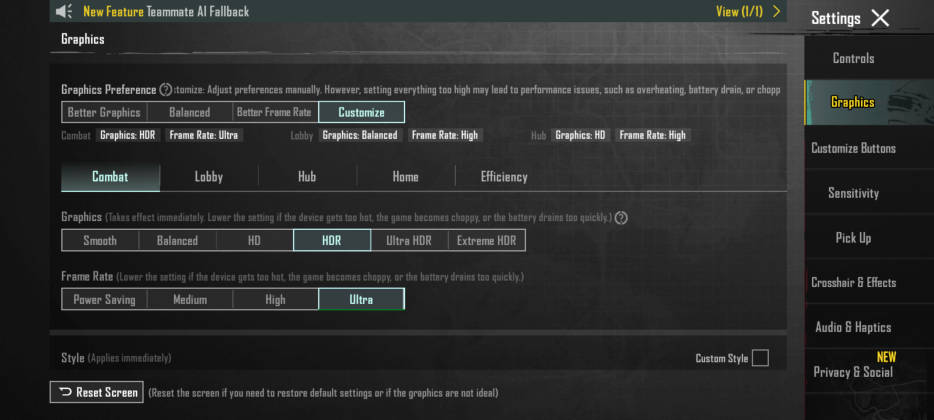Click New Feature Teammate AI Fallback banner
This screenshot has width=934, height=420.
click(x=166, y=12)
